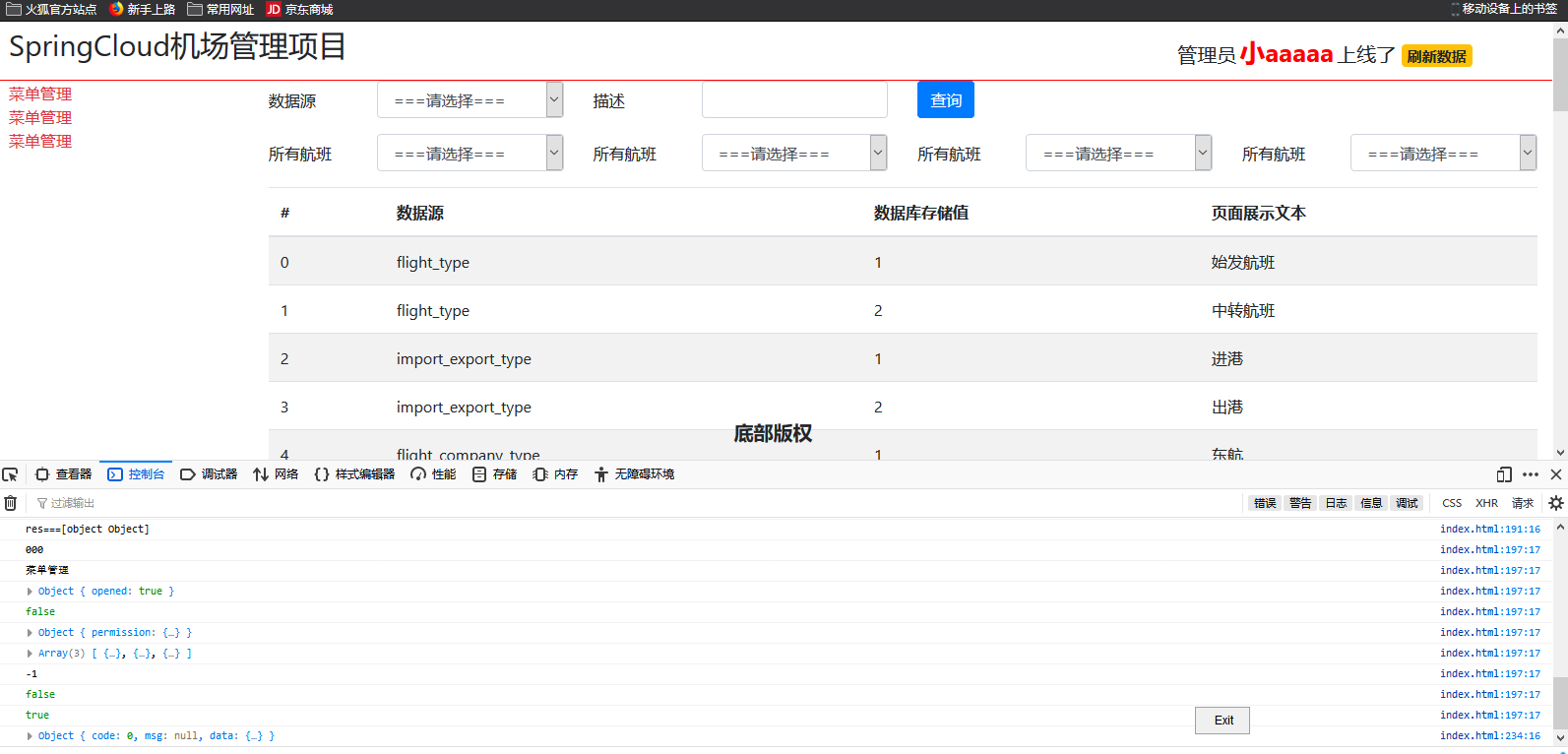Click the blue 查询 button

click(x=946, y=99)
